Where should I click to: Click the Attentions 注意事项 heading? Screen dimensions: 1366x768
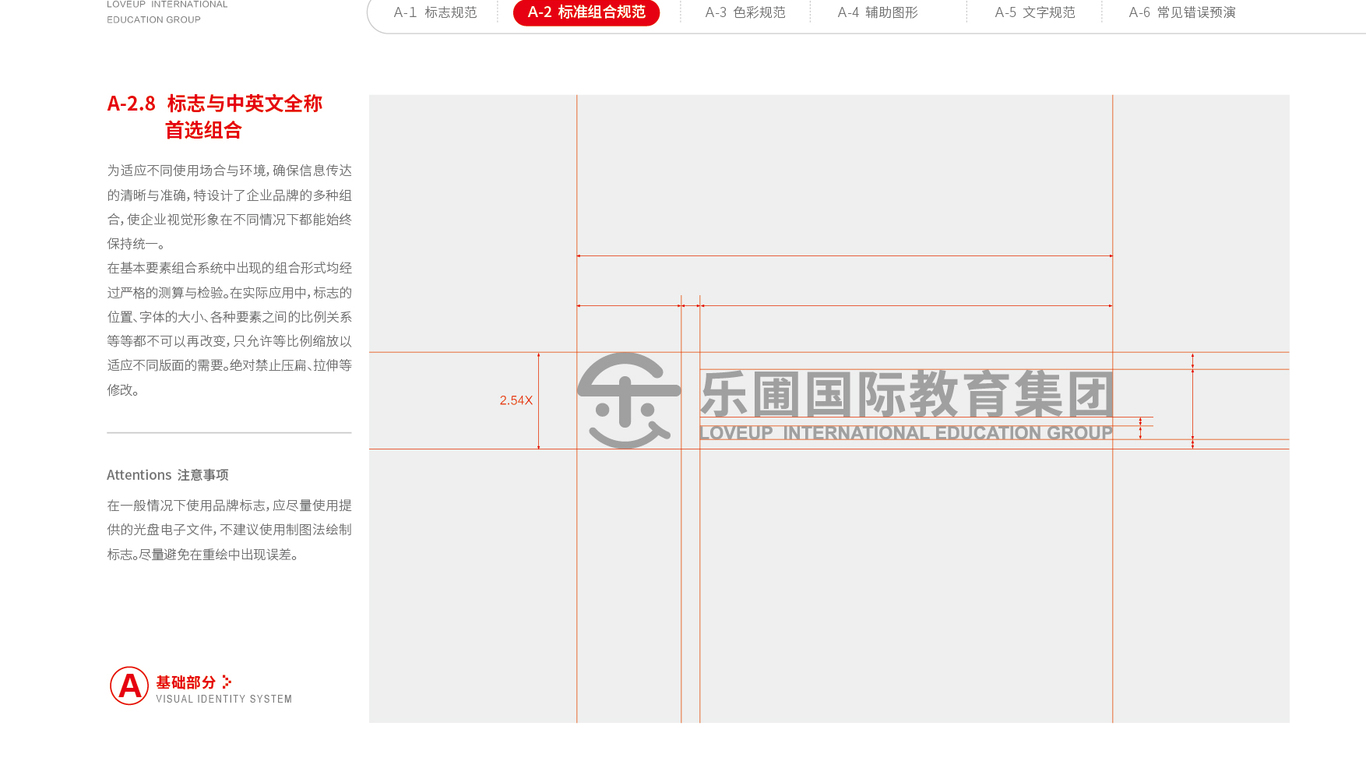(x=168, y=475)
